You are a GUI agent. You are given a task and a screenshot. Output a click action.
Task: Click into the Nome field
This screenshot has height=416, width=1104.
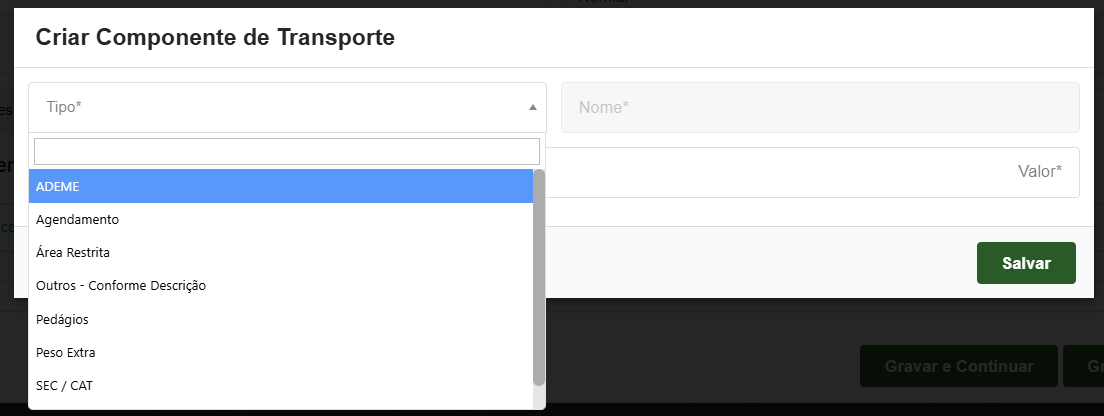click(820, 107)
